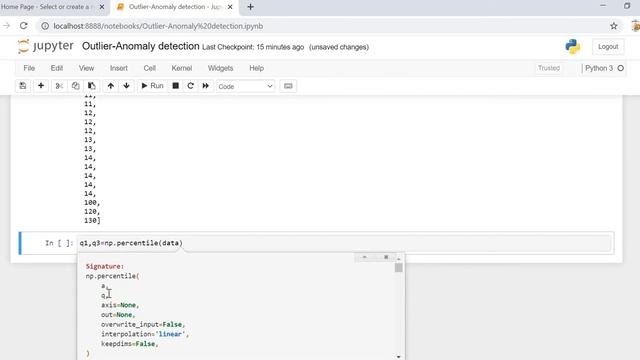The width and height of the screenshot is (640, 360).
Task: Restart and run all fast-forward icon
Action: tap(205, 86)
